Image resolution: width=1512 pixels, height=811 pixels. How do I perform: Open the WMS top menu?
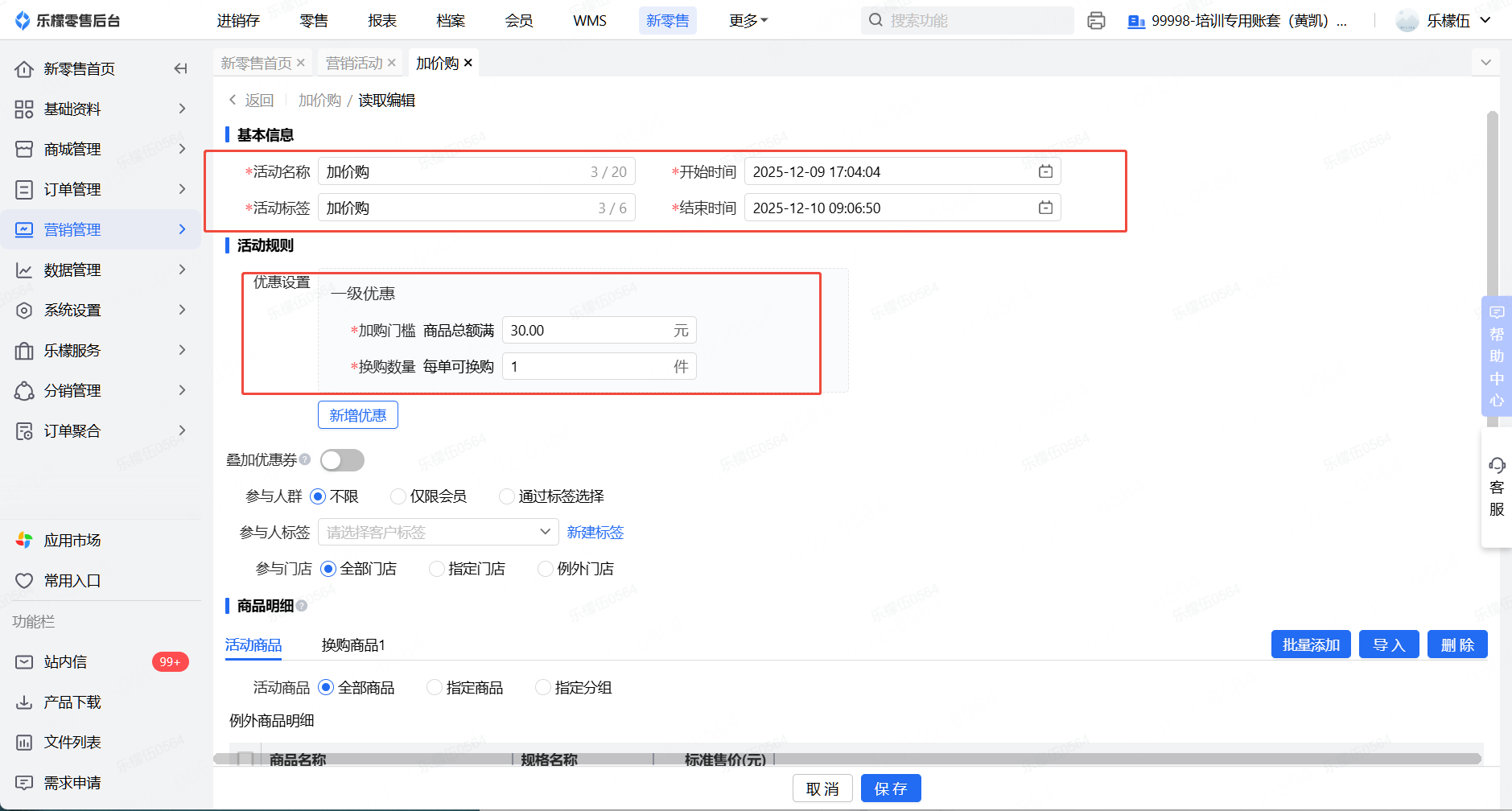point(590,20)
